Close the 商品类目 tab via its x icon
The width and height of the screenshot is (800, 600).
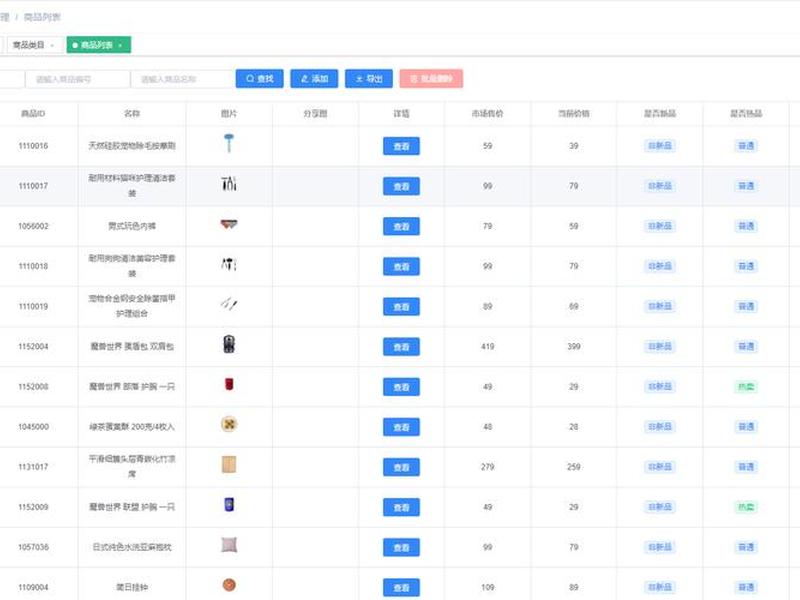click(x=52, y=45)
